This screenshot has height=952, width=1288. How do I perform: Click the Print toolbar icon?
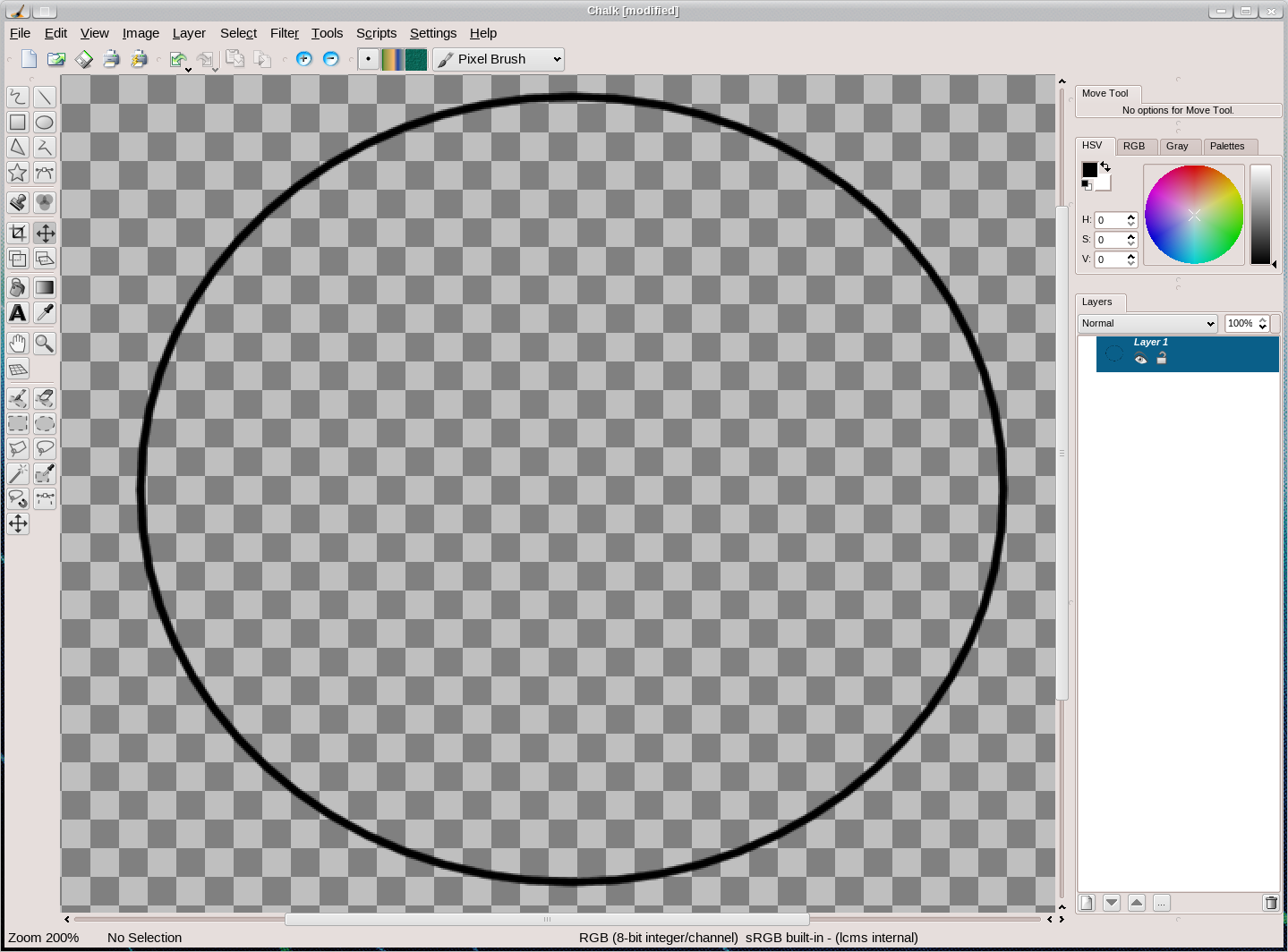coord(111,59)
